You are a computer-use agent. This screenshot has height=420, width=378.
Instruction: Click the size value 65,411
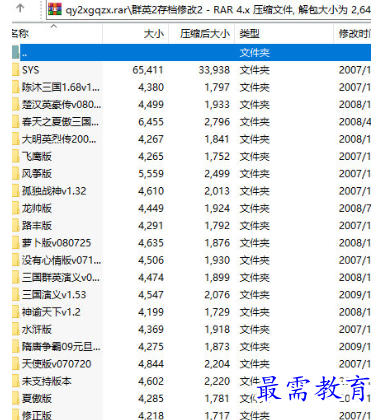[148, 70]
